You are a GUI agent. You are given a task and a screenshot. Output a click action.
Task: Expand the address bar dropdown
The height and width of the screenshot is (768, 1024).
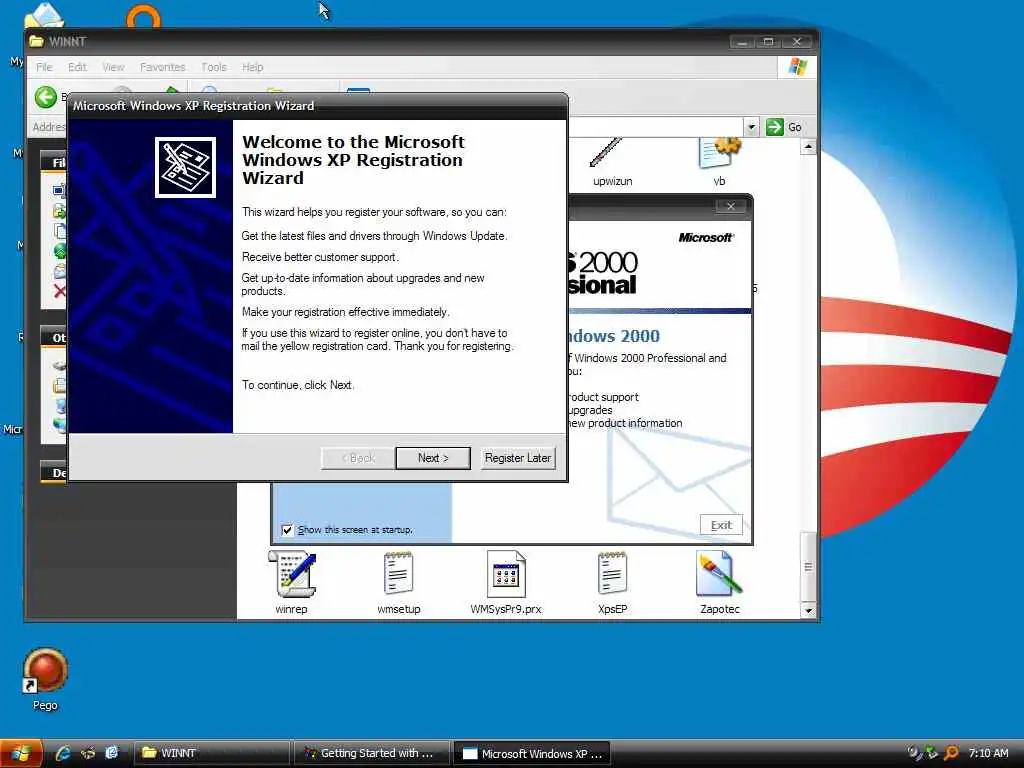coord(751,127)
